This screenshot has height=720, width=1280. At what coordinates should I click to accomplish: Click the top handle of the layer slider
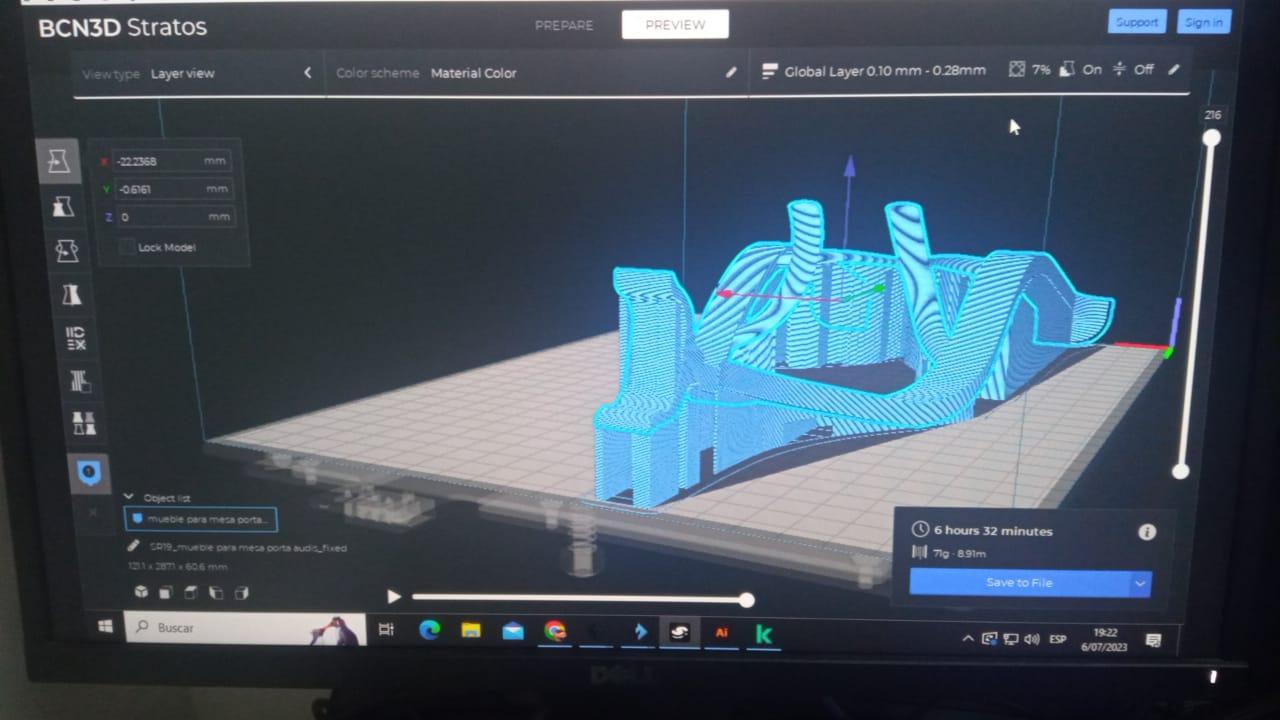pos(1211,138)
